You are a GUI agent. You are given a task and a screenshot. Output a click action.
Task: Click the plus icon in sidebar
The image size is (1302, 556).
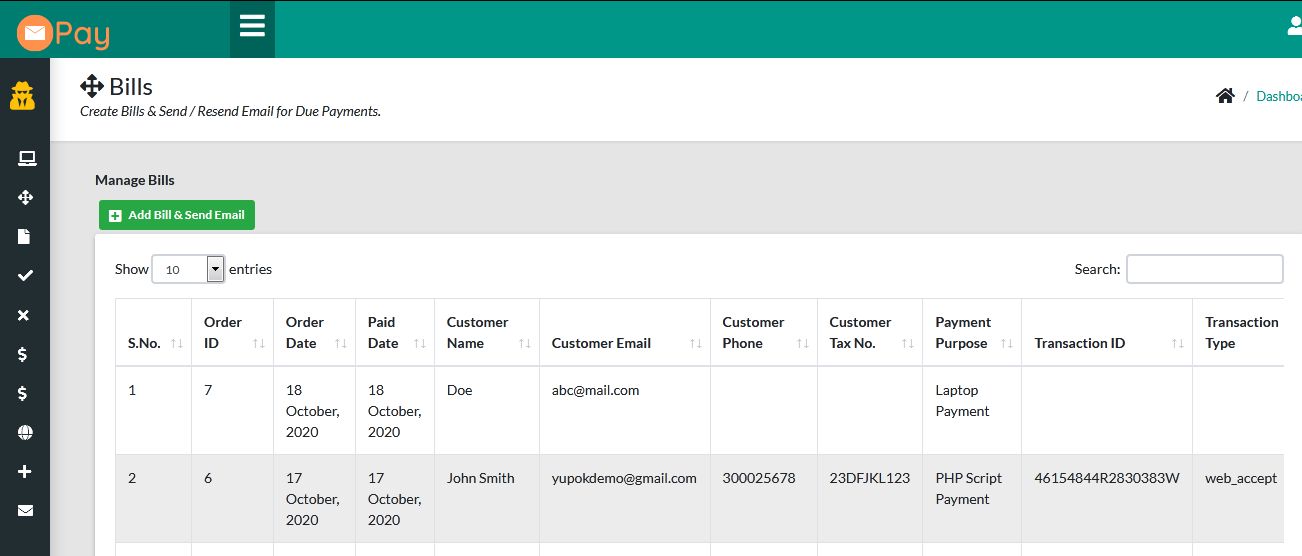(26, 472)
